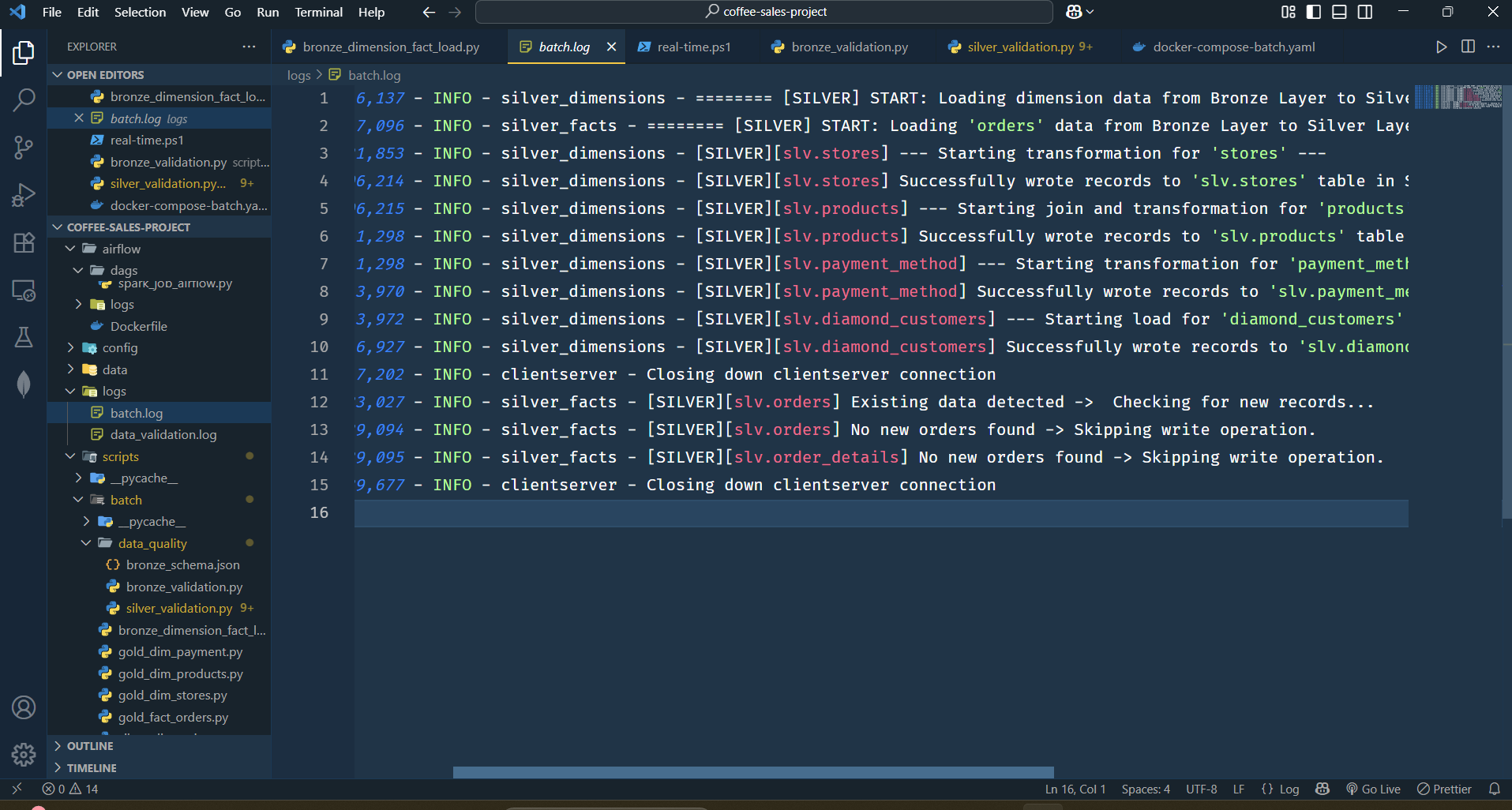This screenshot has height=810, width=1512.
Task: Open the Selection menu
Action: tap(140, 12)
